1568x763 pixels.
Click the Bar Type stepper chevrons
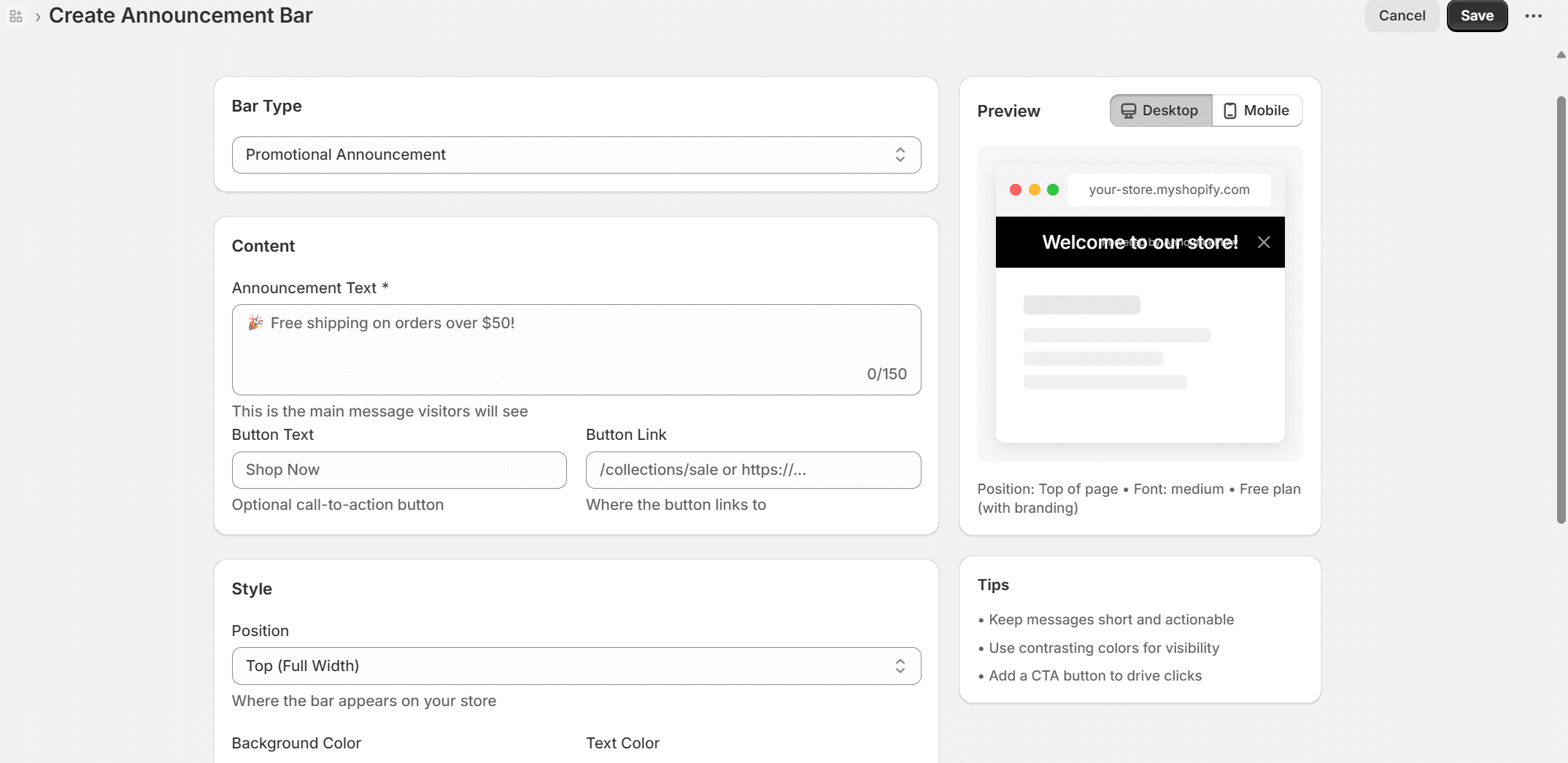coord(900,155)
